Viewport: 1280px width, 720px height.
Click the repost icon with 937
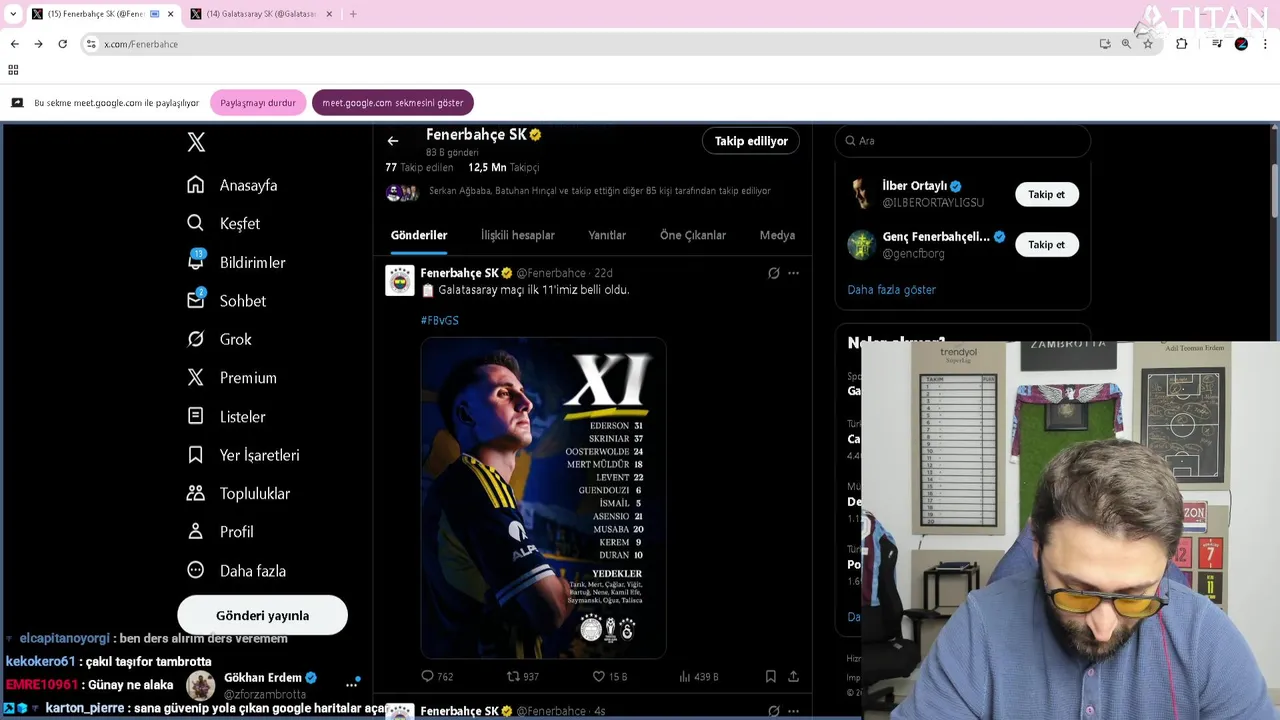[523, 677]
